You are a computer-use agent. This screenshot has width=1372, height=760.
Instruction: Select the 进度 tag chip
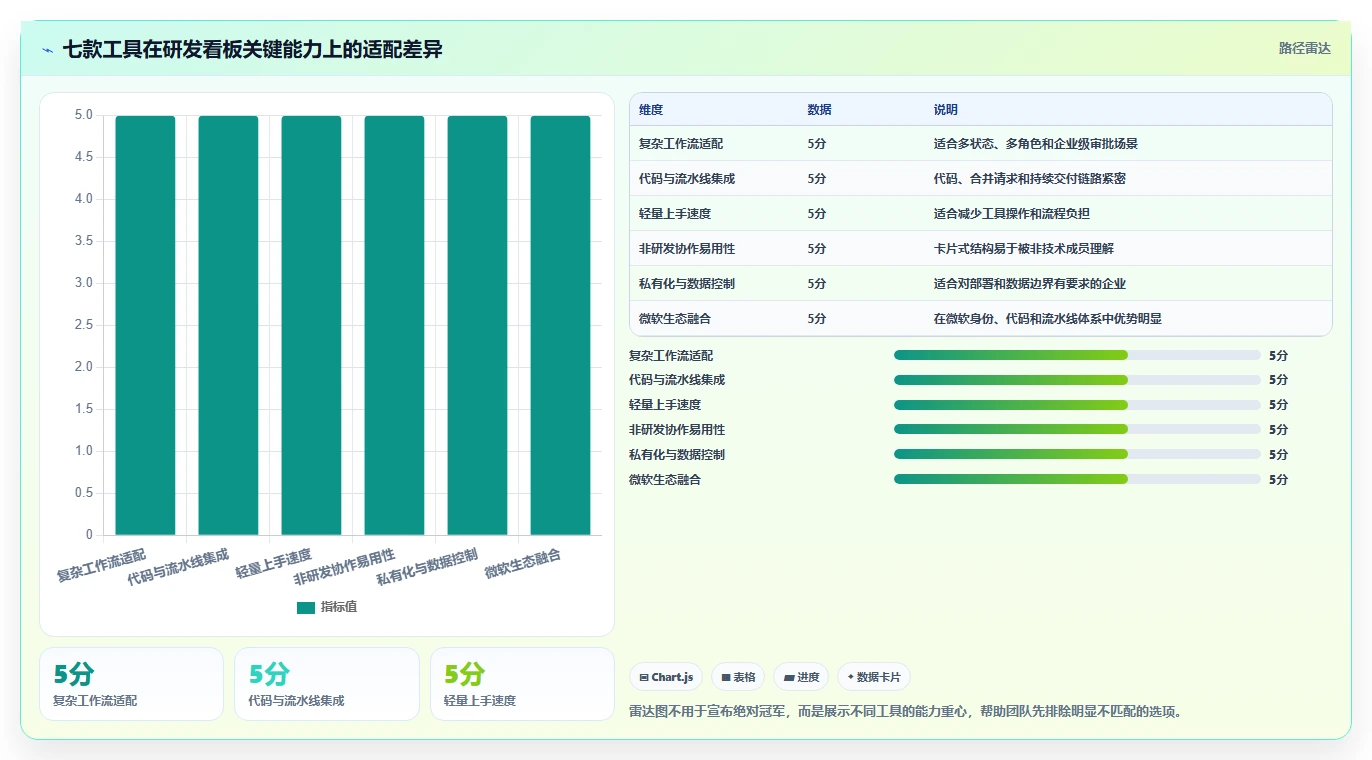point(801,677)
